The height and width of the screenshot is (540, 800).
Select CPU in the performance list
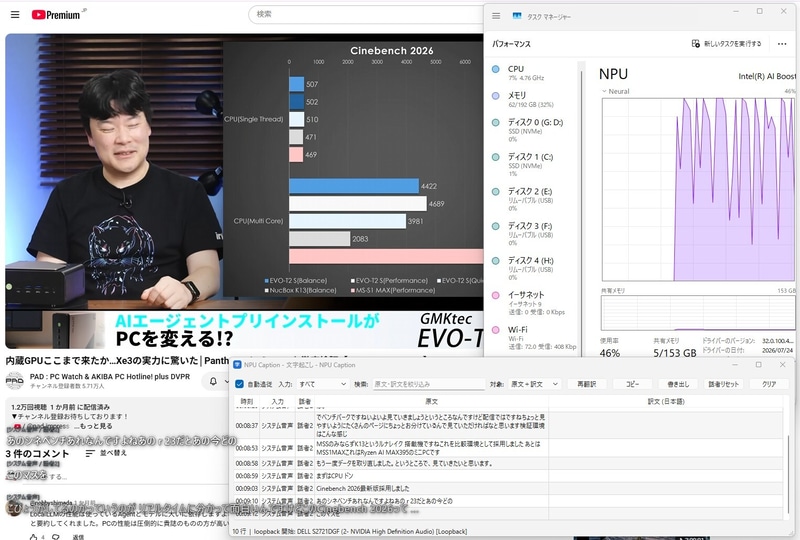coord(533,72)
